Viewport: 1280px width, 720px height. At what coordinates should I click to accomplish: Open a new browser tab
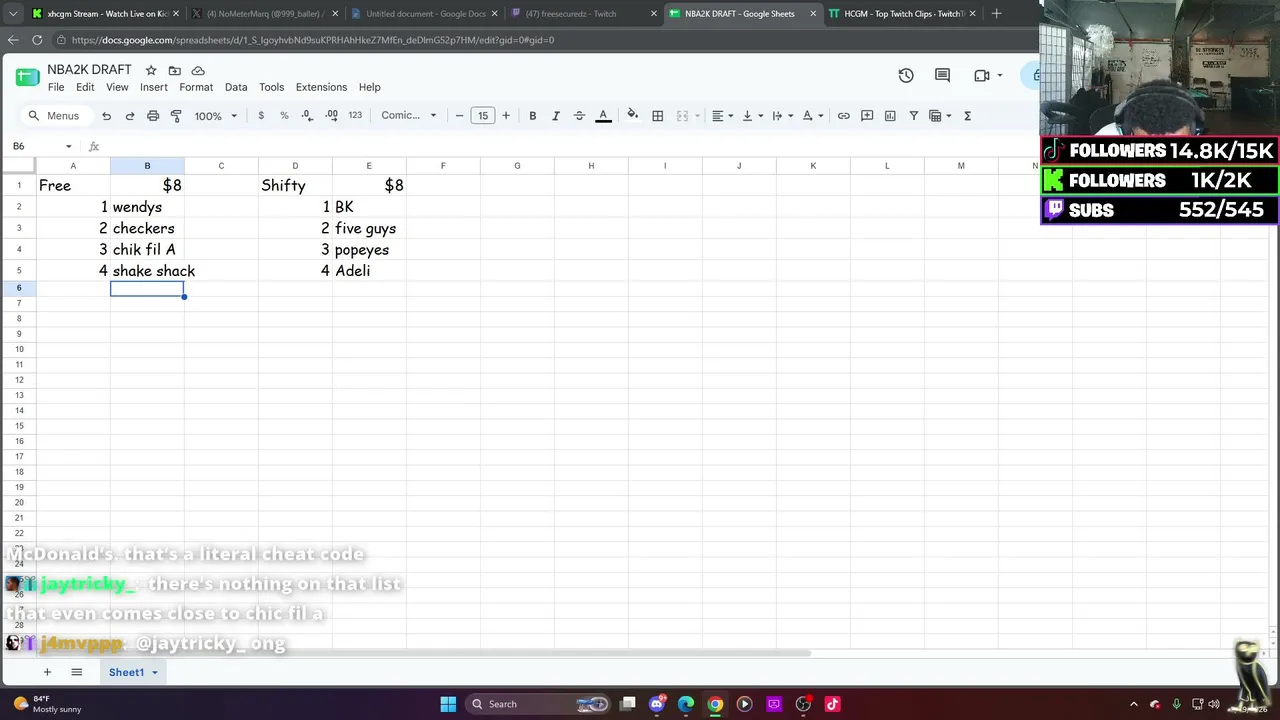coord(996,14)
